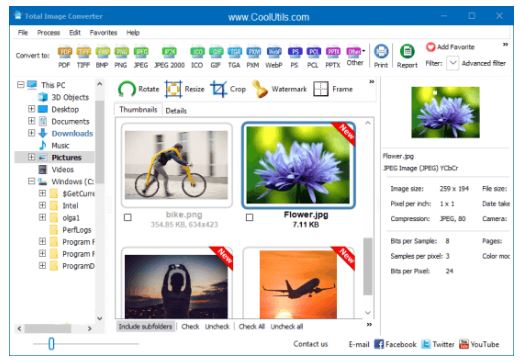Screen dimensions: 520x361
Task: Open the Process menu
Action: pos(48,32)
